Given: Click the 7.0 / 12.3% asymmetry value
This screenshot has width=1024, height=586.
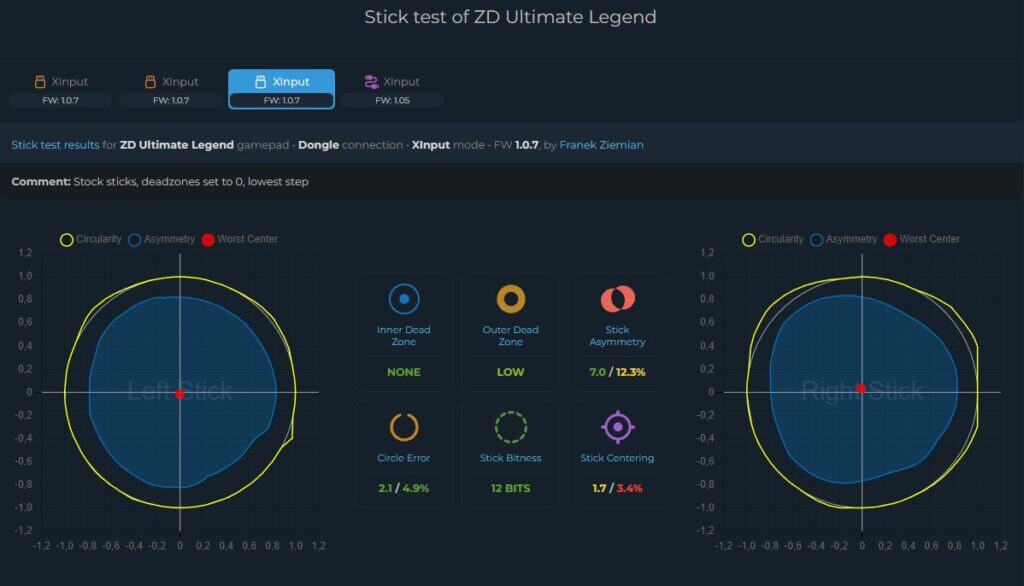Looking at the screenshot, I should click(617, 372).
